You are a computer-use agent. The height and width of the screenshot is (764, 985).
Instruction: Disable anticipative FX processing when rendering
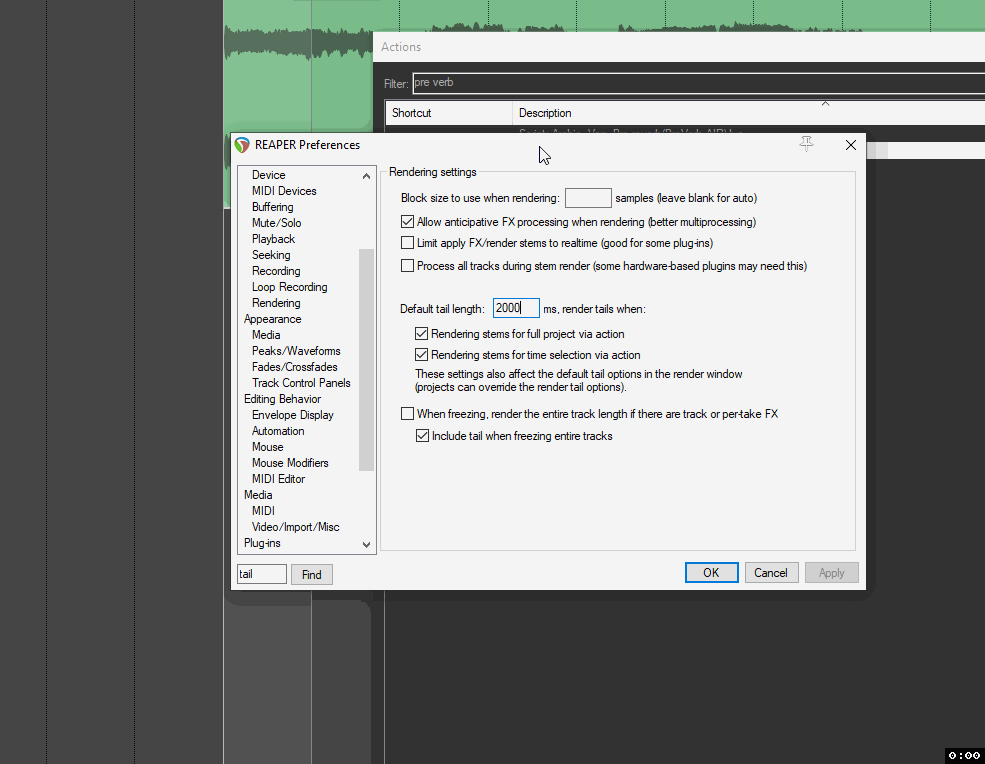(408, 222)
